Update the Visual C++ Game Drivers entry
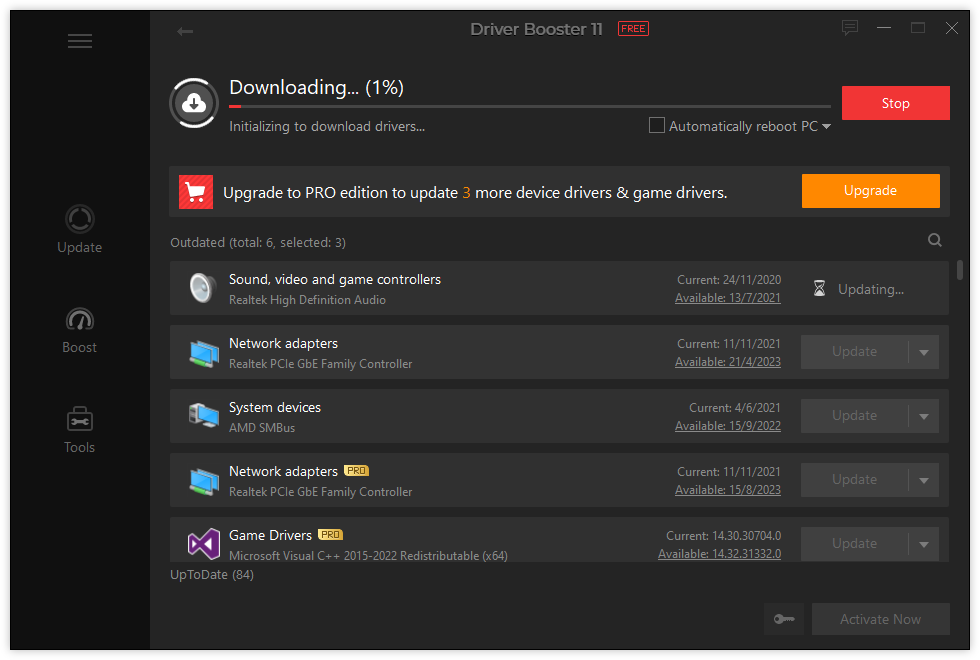The image size is (980, 660). click(x=854, y=544)
